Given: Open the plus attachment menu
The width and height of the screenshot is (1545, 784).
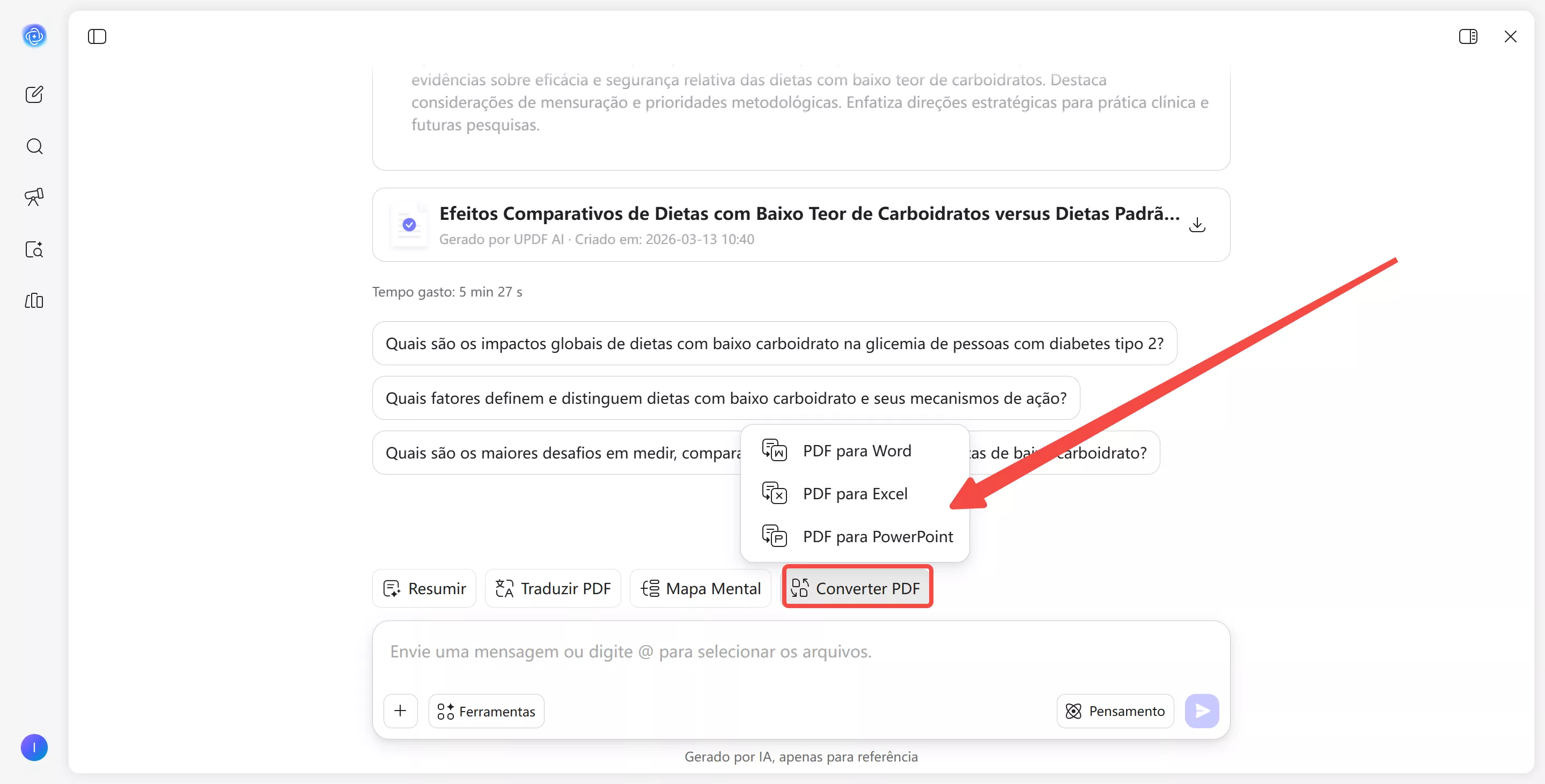Looking at the screenshot, I should [400, 711].
